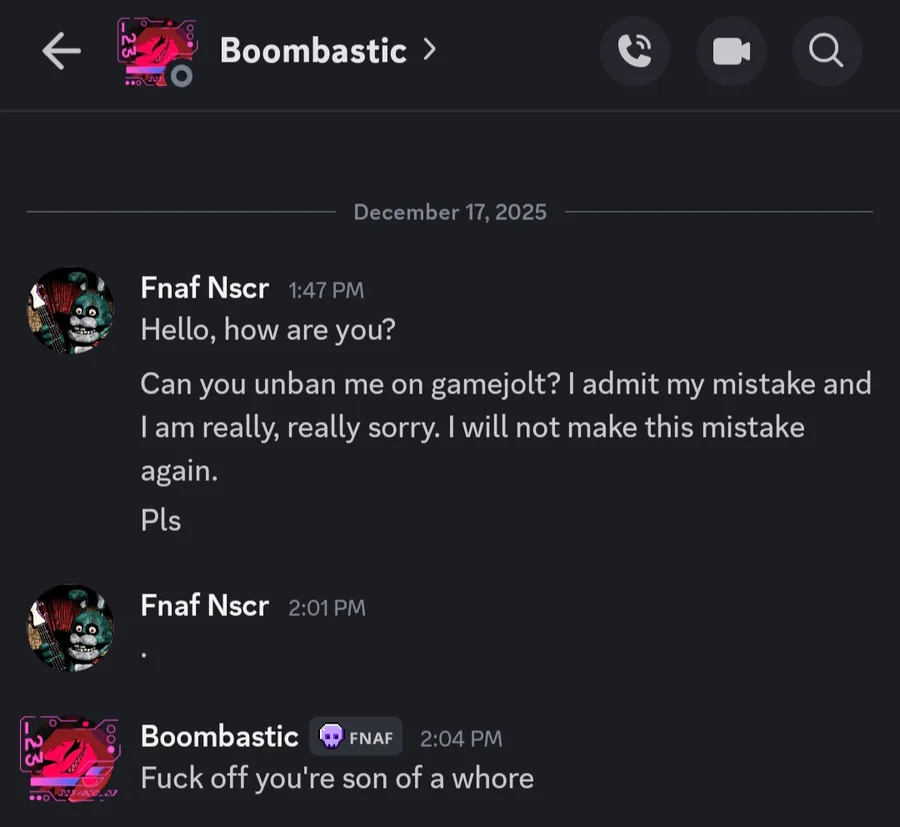Tap Boombastic's avatar beside the 2:04 PM message
The image size is (900, 827).
tap(70, 757)
